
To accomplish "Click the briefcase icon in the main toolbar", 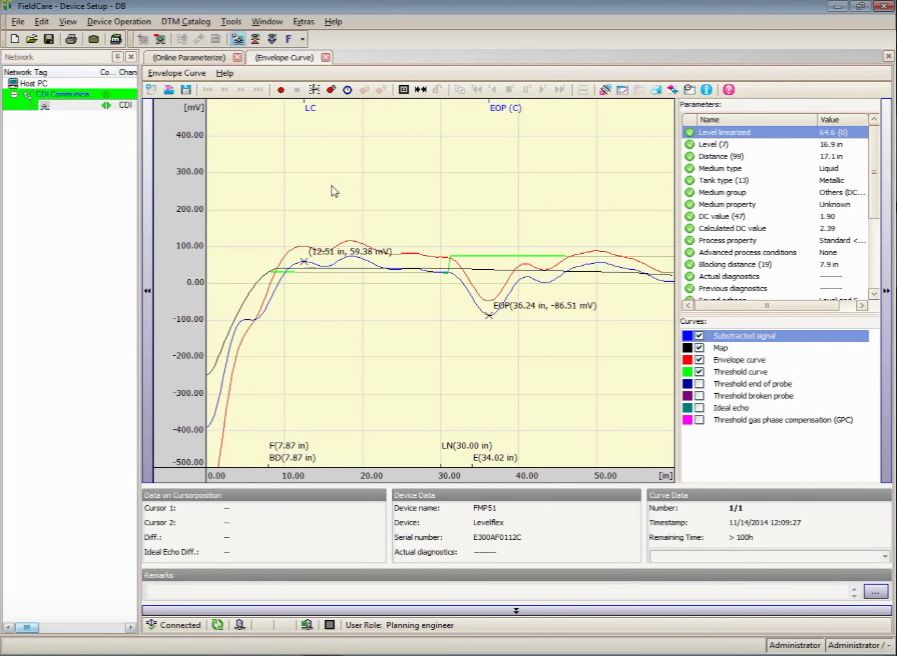I will pyautogui.click(x=93, y=39).
